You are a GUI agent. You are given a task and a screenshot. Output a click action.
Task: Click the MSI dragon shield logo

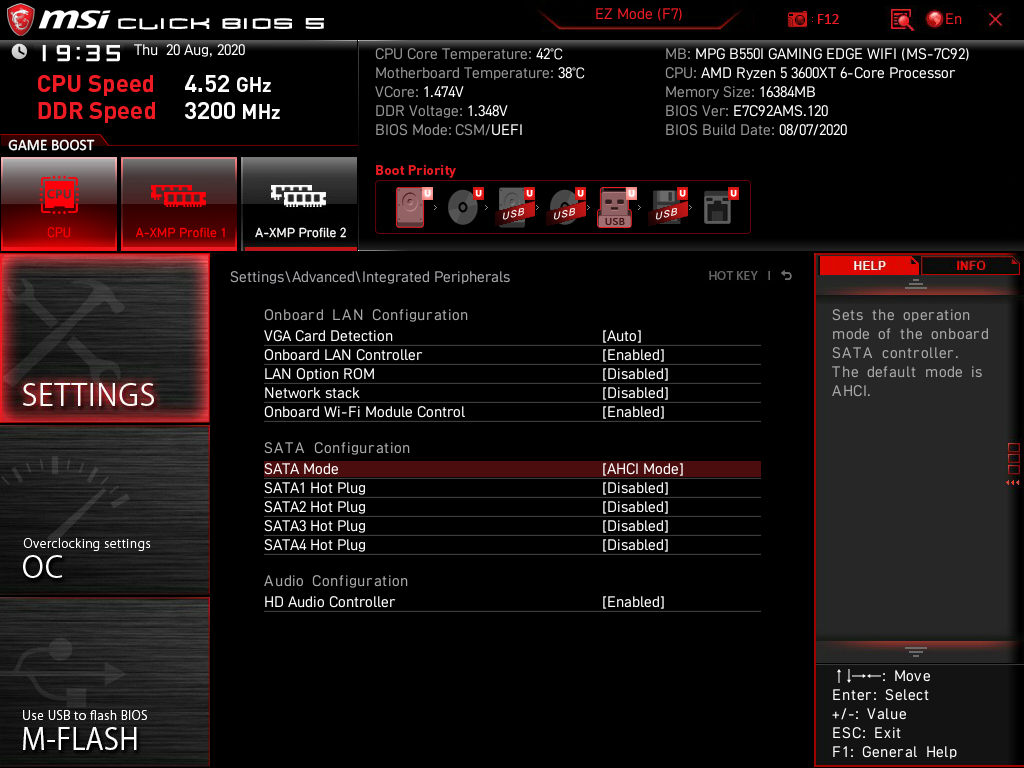coord(20,20)
